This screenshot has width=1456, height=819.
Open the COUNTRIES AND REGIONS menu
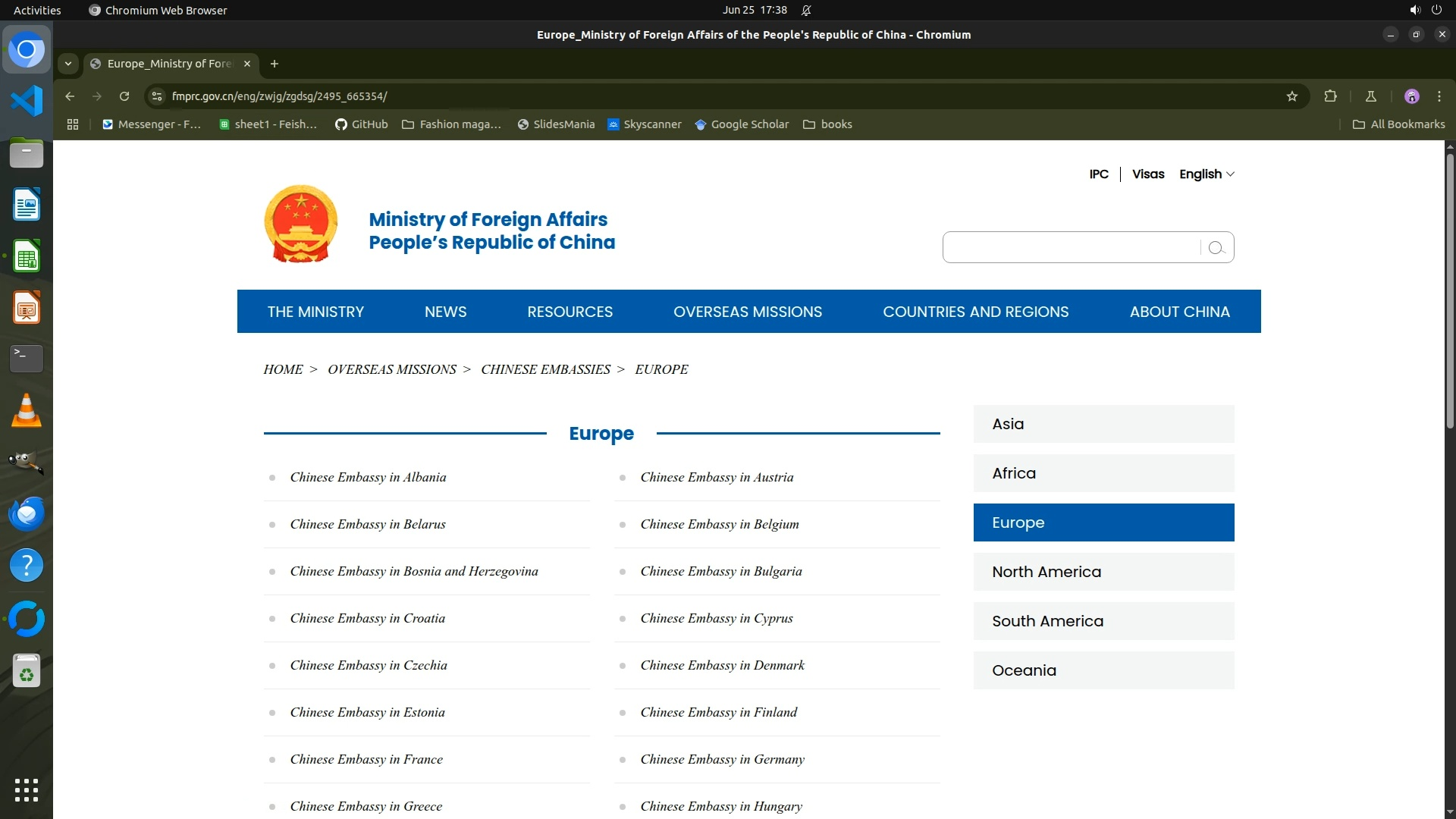975,312
